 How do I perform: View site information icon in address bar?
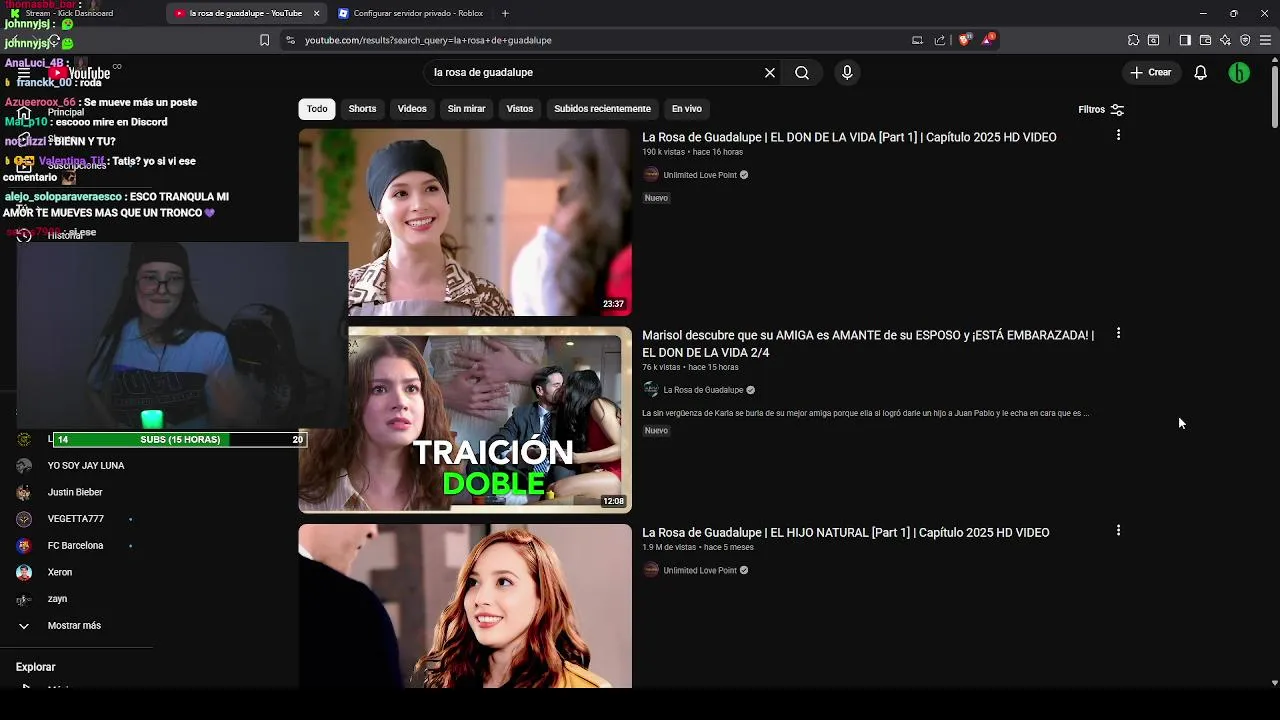pos(290,40)
